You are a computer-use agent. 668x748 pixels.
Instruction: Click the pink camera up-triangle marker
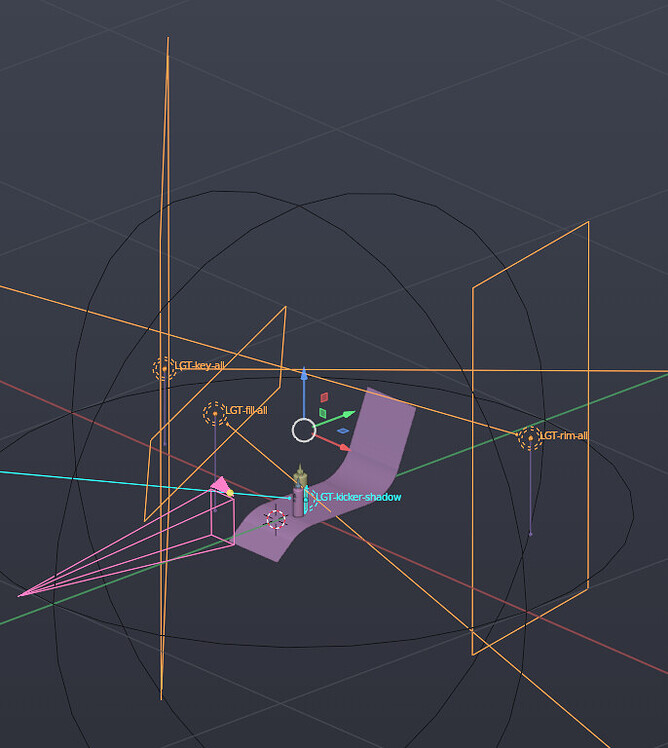219,484
